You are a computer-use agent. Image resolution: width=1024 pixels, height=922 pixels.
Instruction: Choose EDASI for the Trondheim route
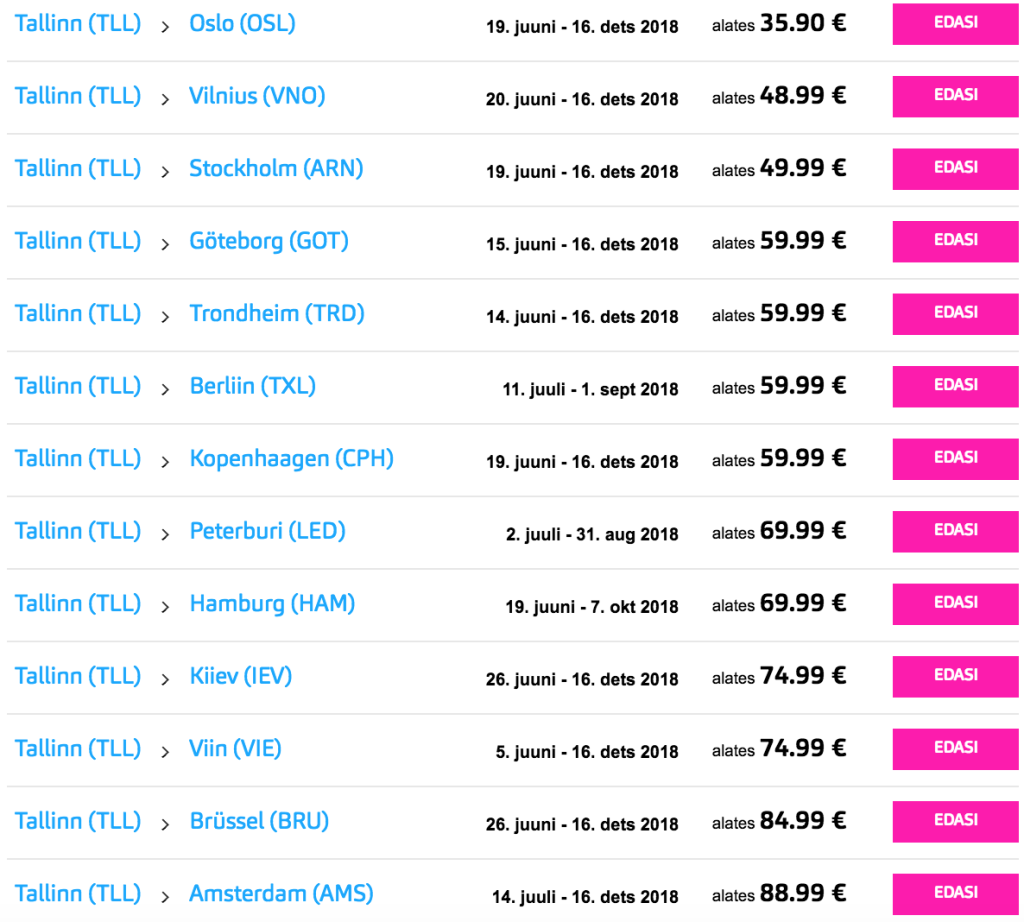[955, 313]
